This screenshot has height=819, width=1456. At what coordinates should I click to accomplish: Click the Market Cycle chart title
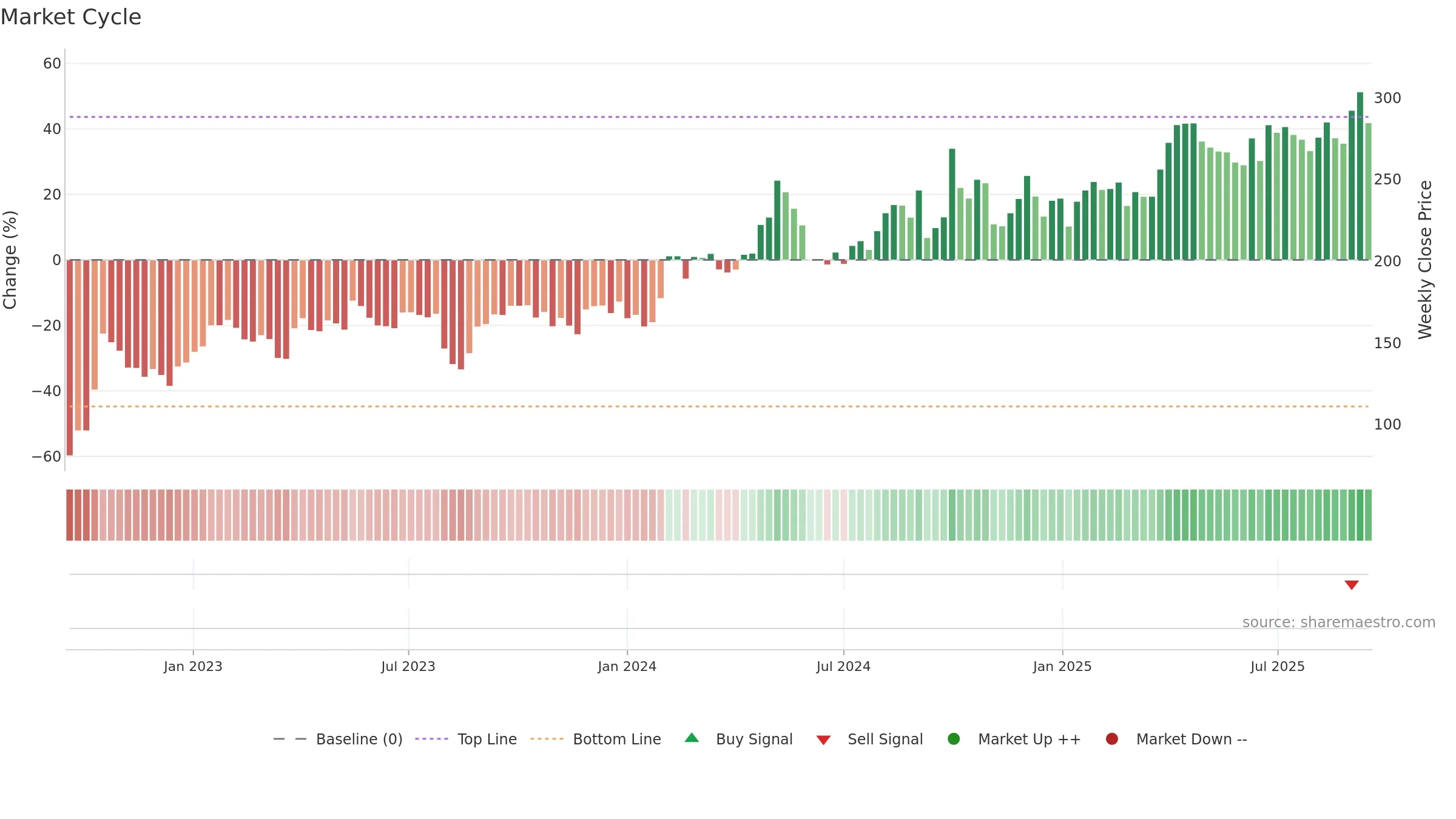pyautogui.click(x=71, y=17)
